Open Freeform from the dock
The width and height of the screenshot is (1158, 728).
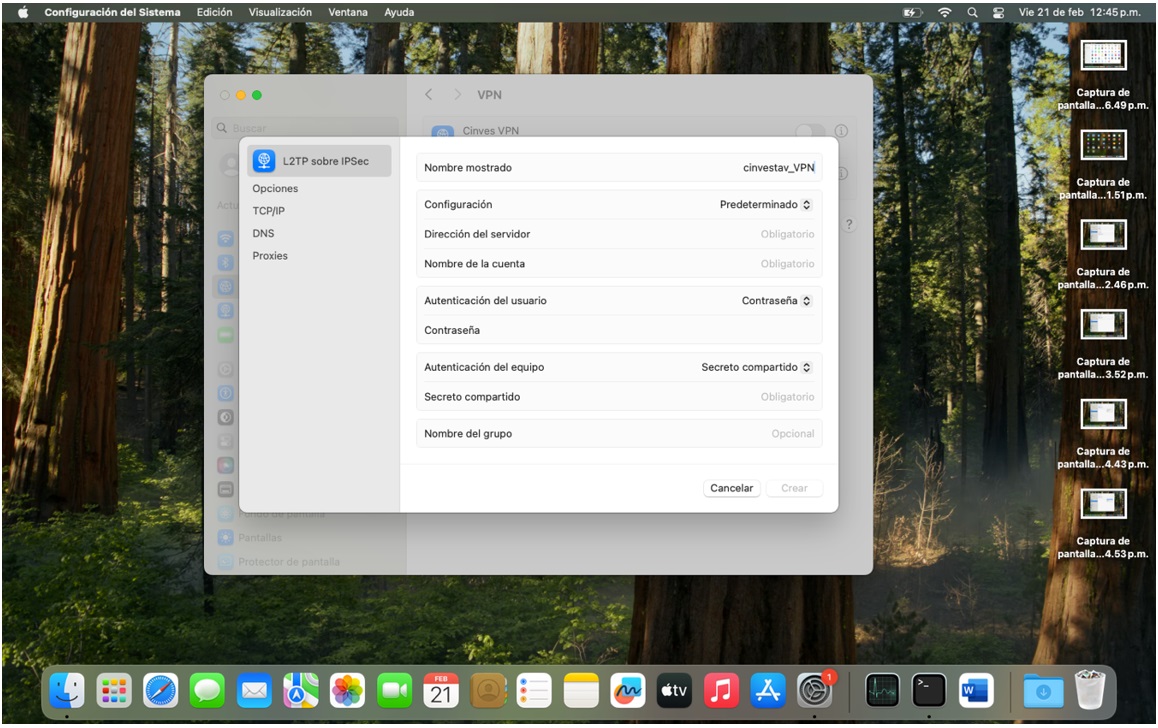pyautogui.click(x=628, y=690)
